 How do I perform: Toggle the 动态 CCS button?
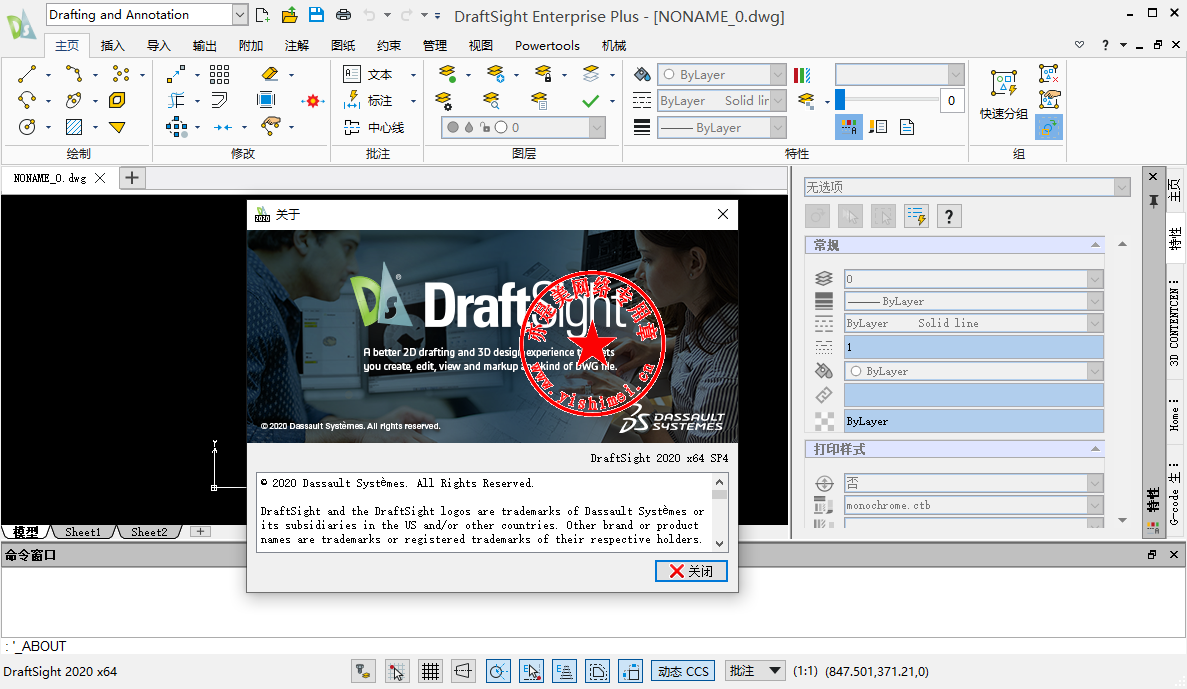[x=683, y=671]
